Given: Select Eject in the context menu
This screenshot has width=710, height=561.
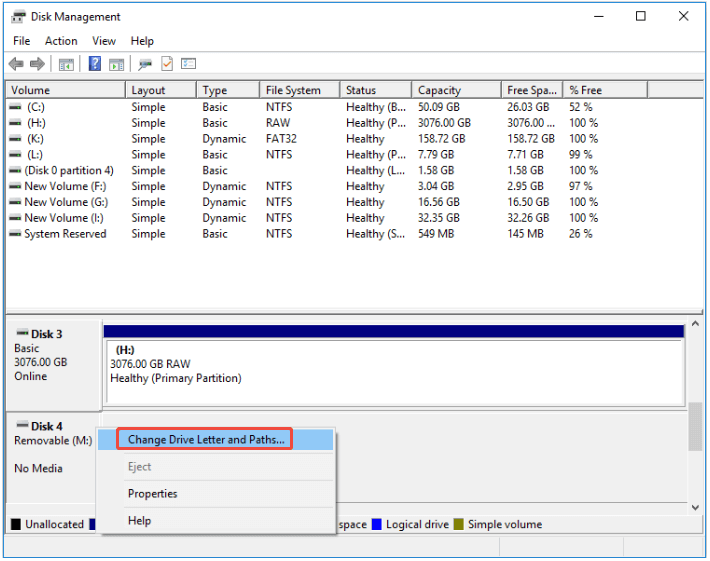Looking at the screenshot, I should click(x=216, y=467).
